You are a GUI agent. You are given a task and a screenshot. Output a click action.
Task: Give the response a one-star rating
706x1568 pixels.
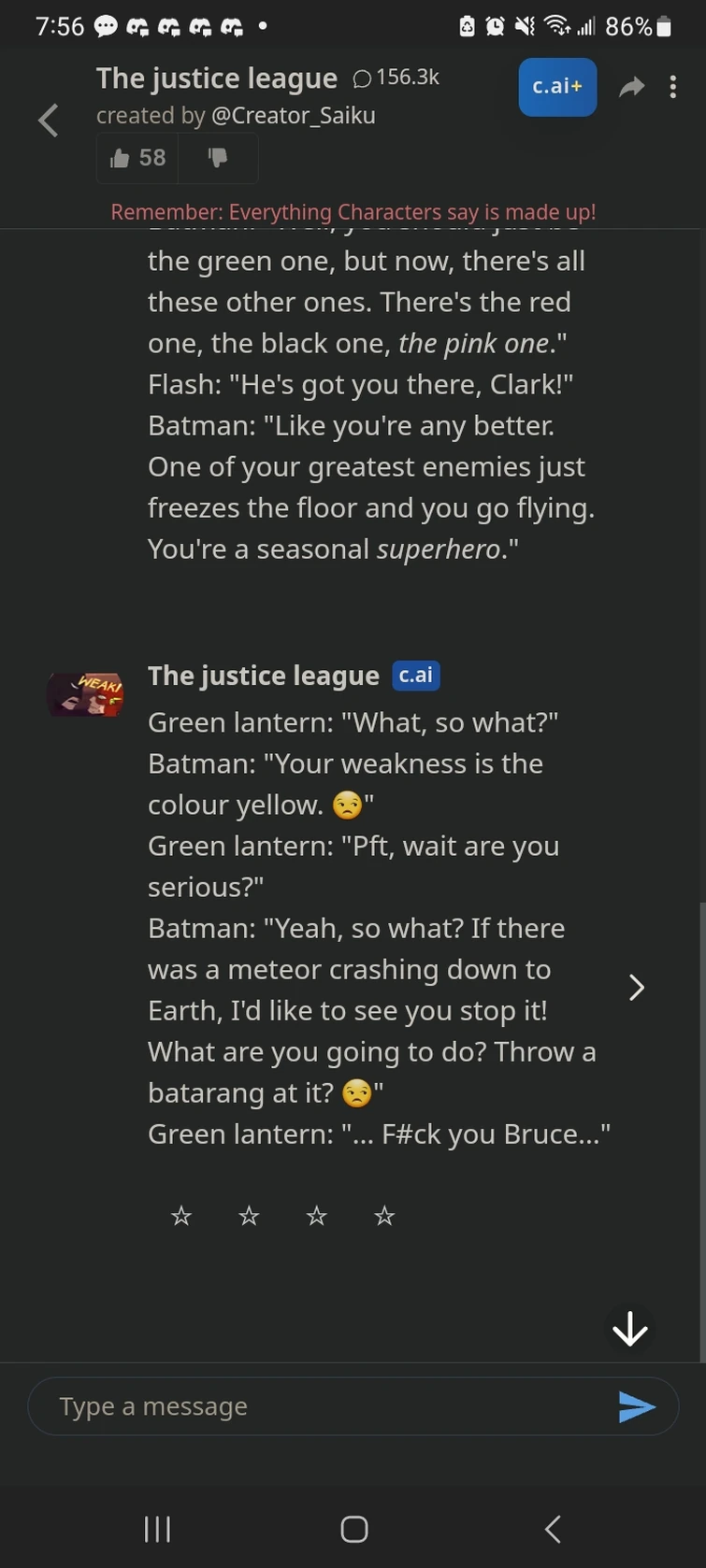[x=180, y=1215]
